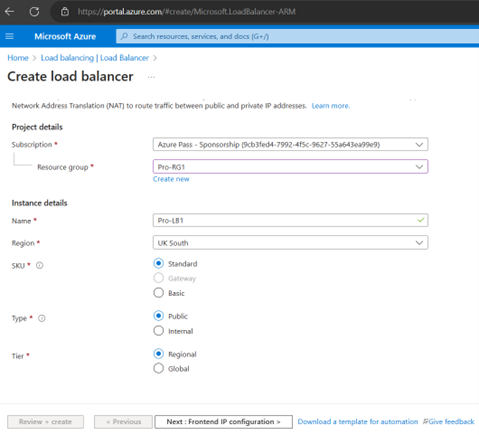Screen dimensions: 479x435
Task: Choose Internal load balancer type
Action: coord(159,331)
